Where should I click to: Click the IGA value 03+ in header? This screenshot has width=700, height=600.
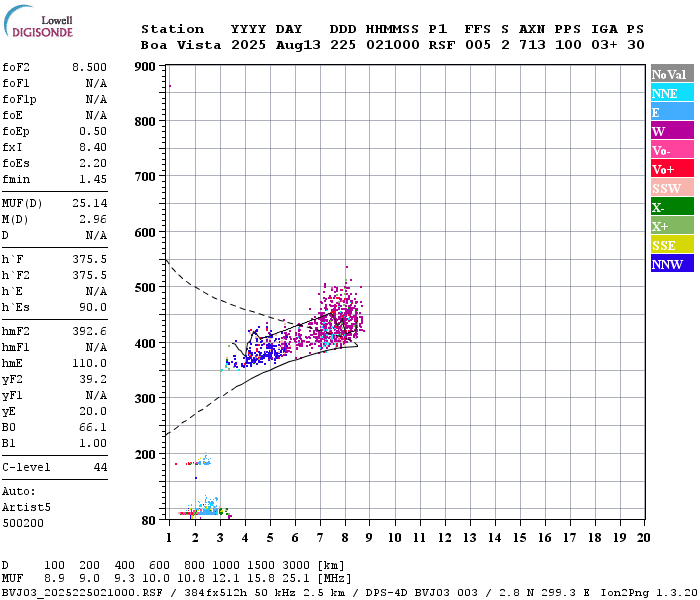(604, 45)
